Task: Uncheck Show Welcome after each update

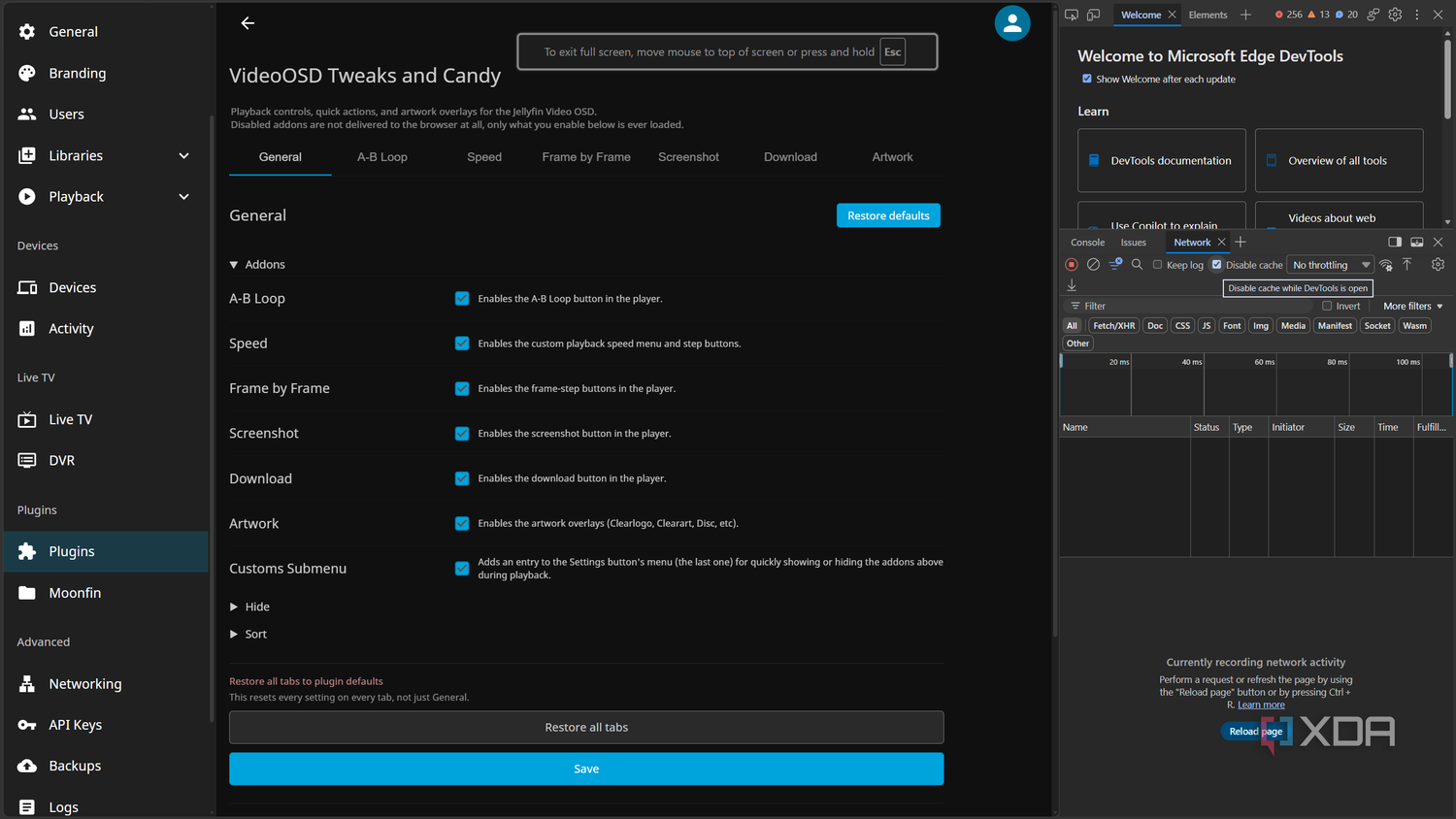Action: point(1086,79)
